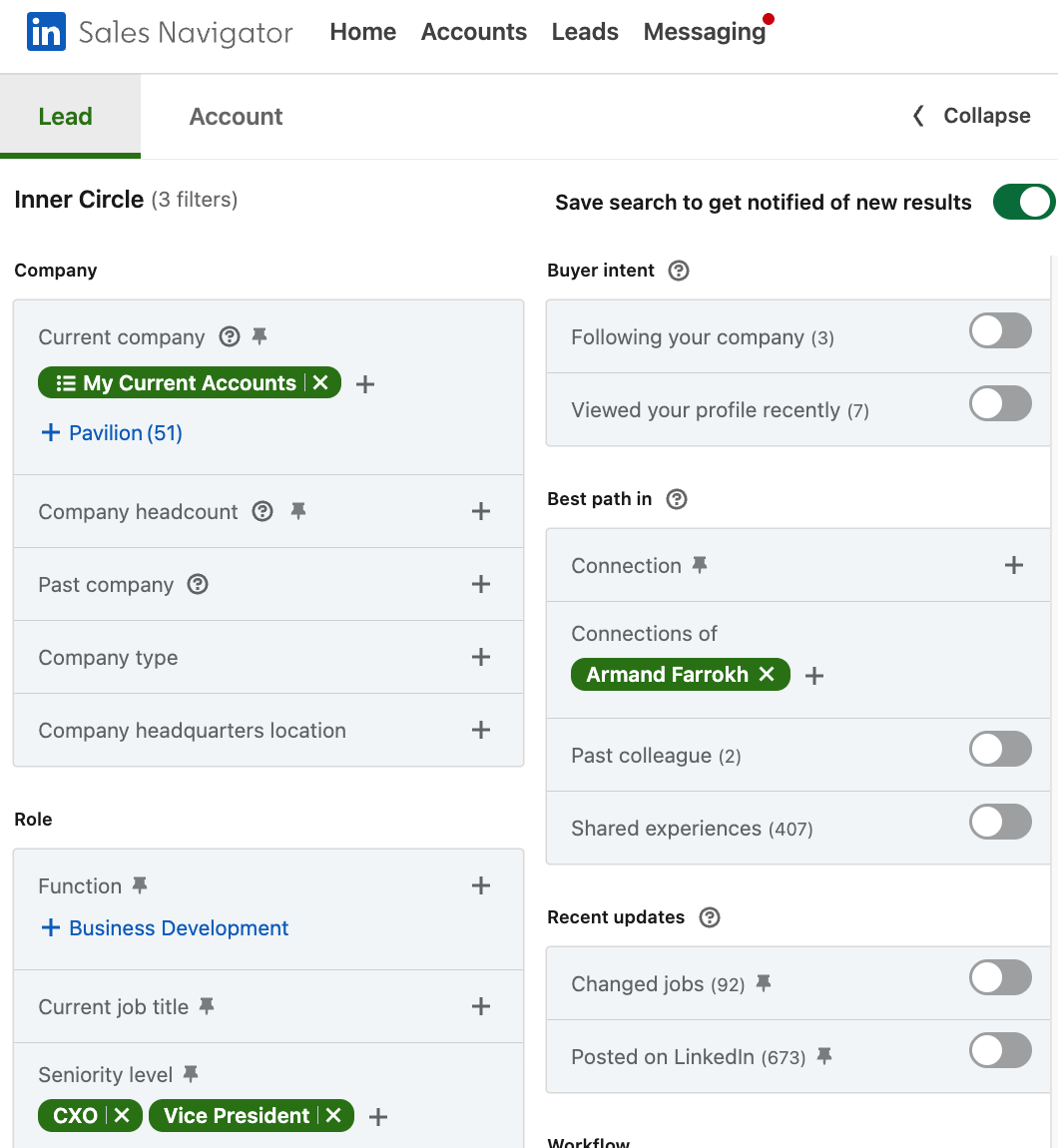Enable Shared experiences toggle
This screenshot has height=1148, width=1058.
click(1001, 822)
